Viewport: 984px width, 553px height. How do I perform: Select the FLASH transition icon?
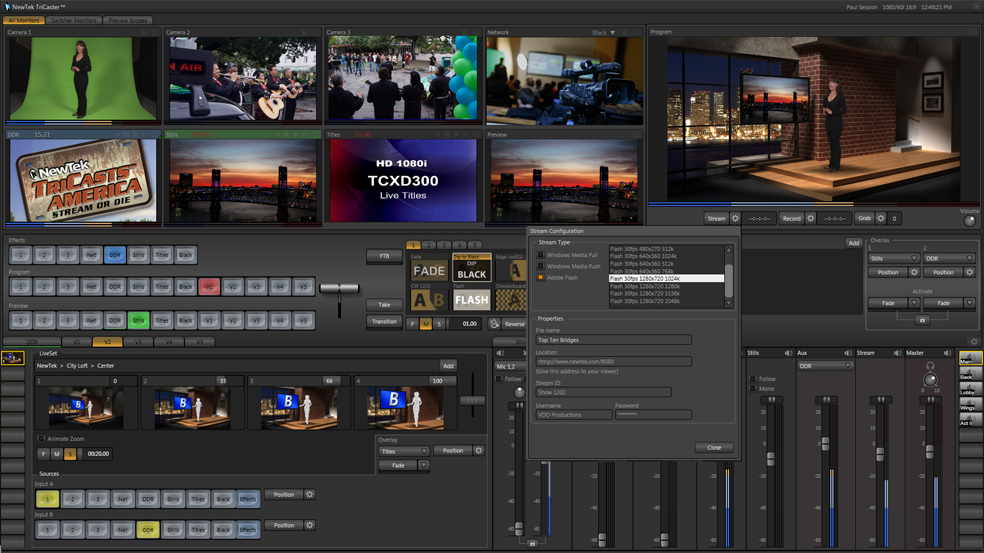pyautogui.click(x=472, y=299)
